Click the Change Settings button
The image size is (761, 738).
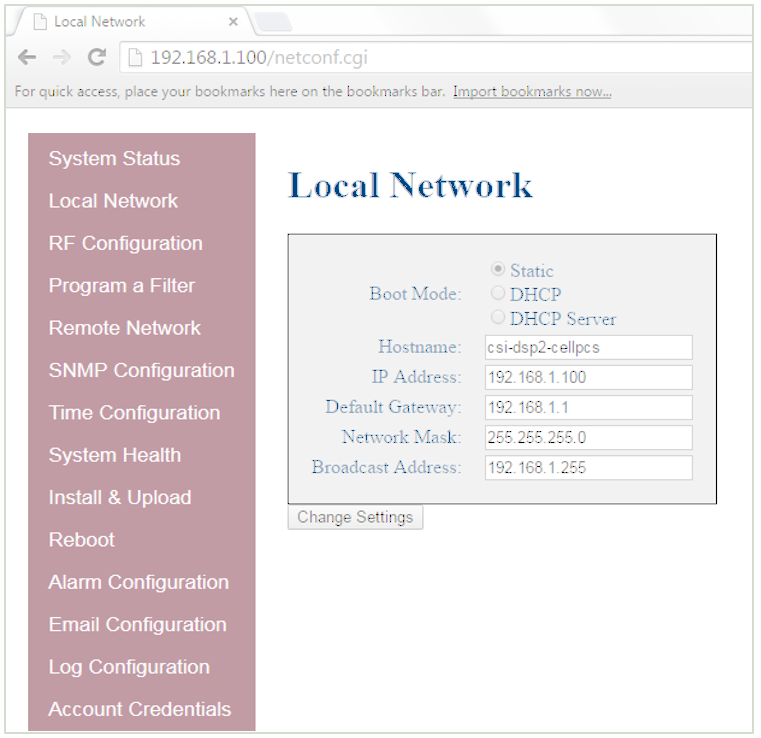click(x=355, y=517)
